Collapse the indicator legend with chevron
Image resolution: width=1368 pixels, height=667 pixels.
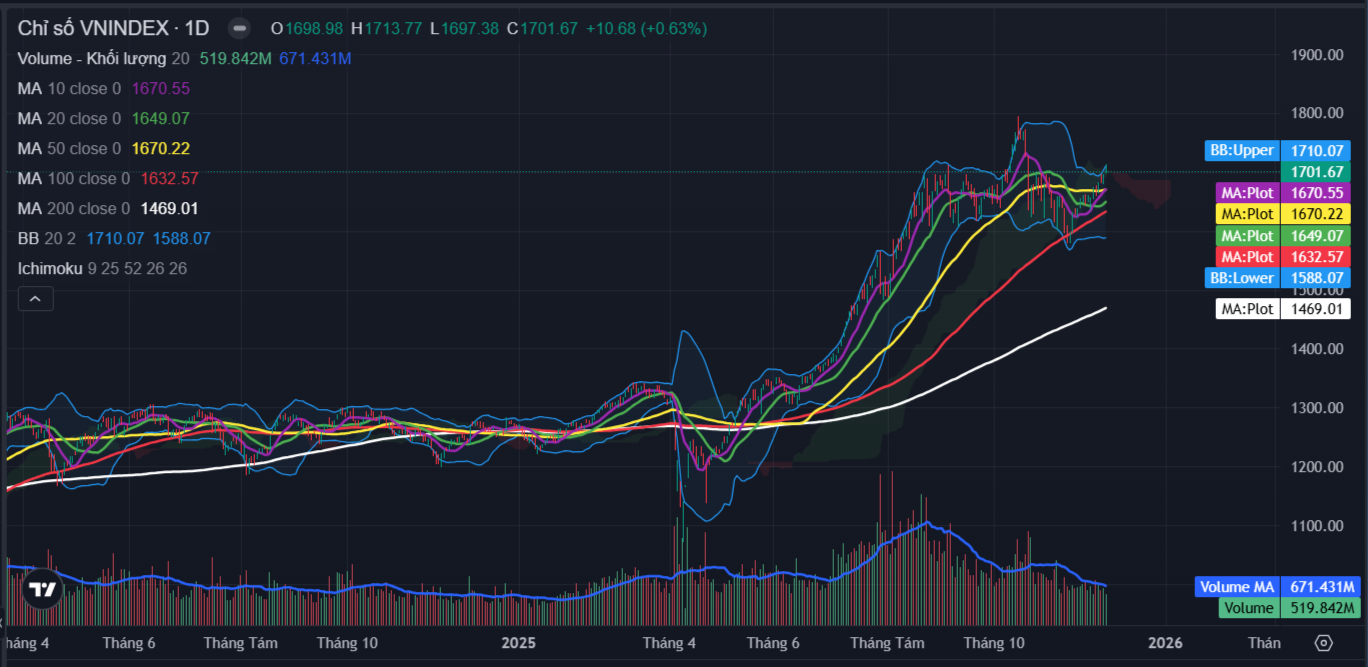(x=35, y=299)
